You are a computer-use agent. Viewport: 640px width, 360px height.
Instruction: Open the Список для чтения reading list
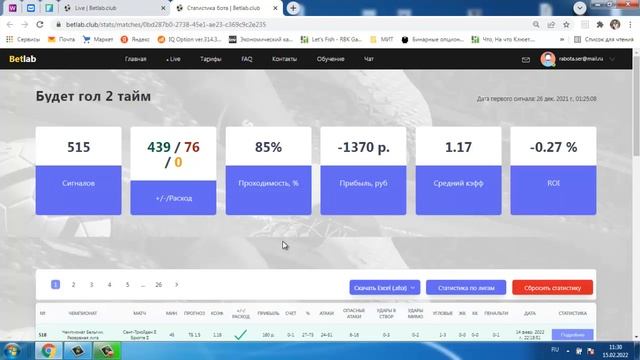tap(604, 40)
